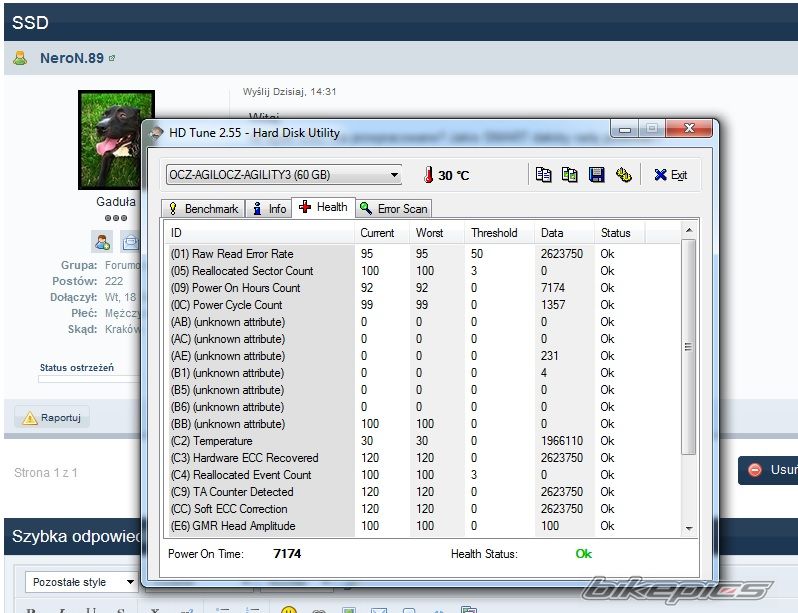Switch to the Benchmark tab

(x=203, y=208)
